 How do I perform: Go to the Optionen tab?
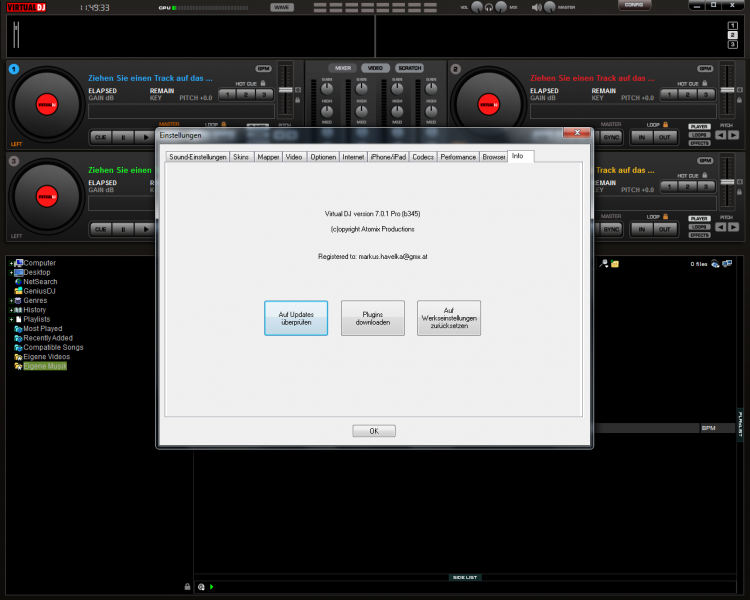pyautogui.click(x=323, y=157)
